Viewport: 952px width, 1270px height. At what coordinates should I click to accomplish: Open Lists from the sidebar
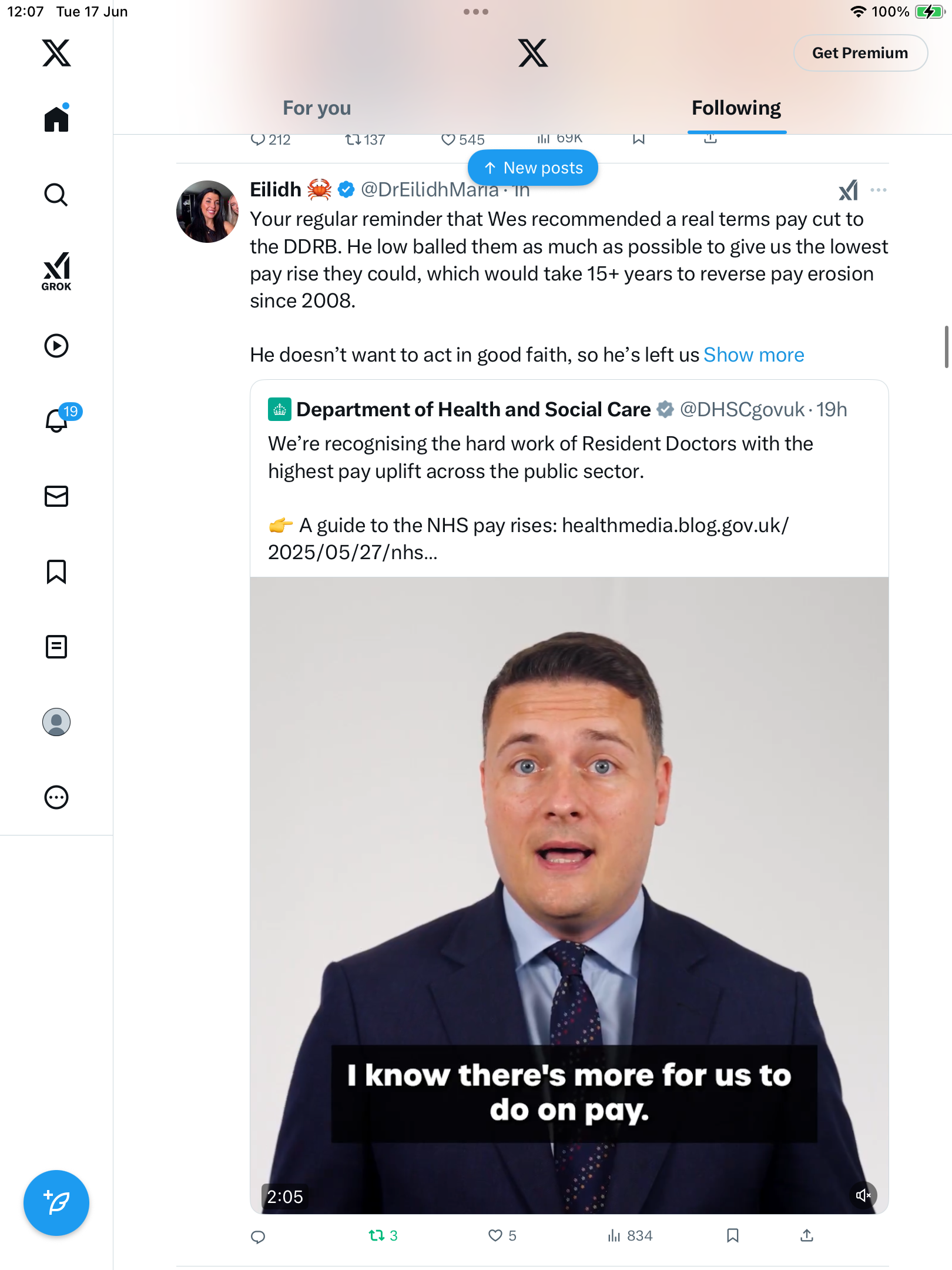(56, 647)
